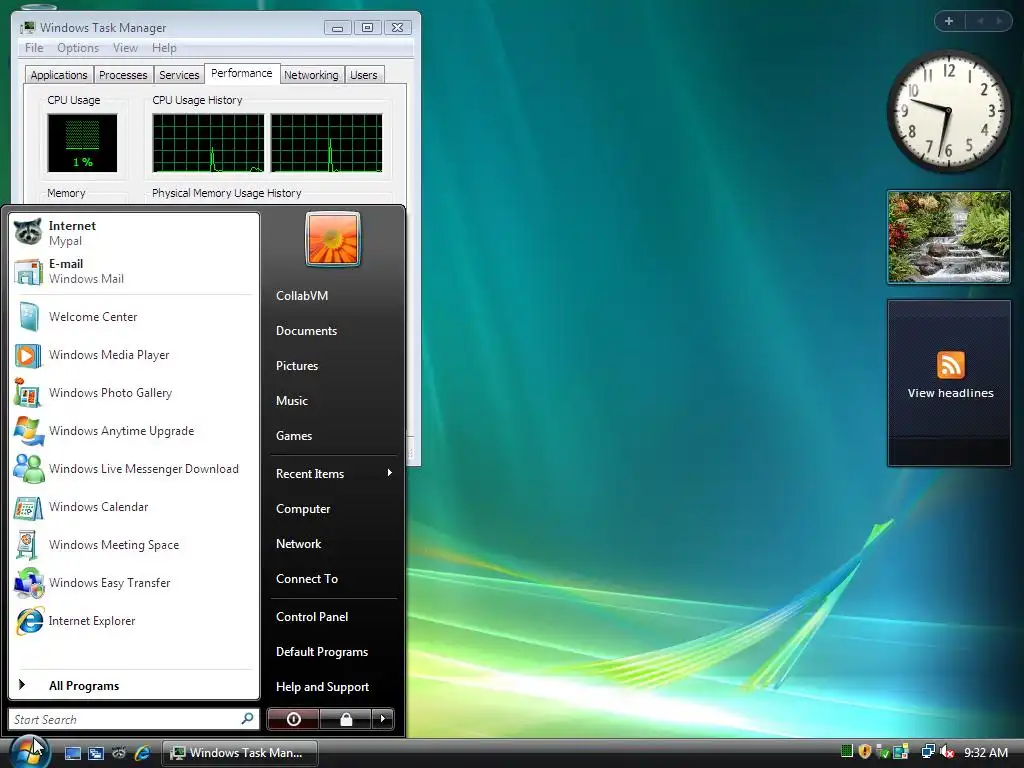Click View headlines in feed gadget

click(x=950, y=392)
